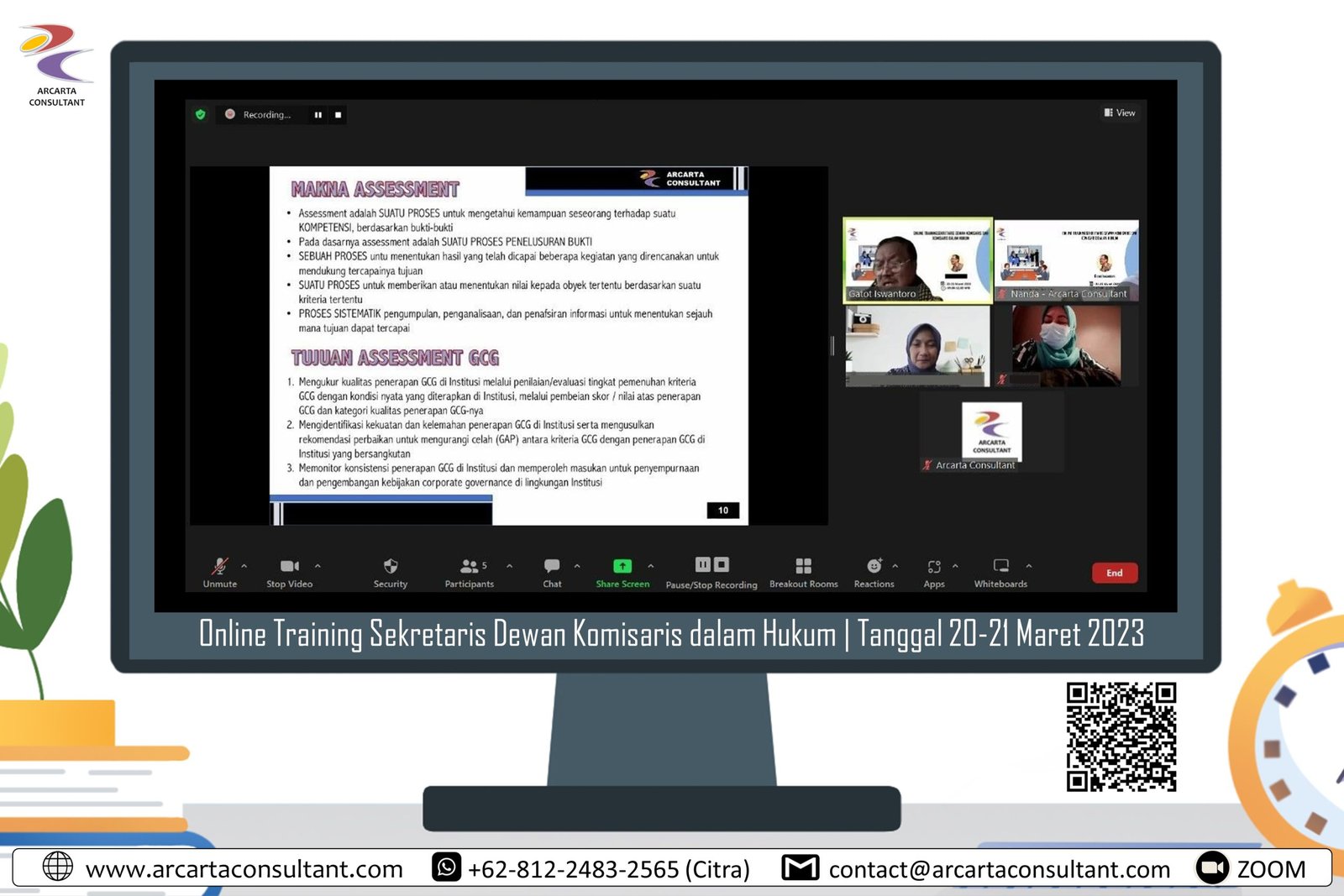Click the green Share Screen icon
The height and width of the screenshot is (896, 1344).
point(622,567)
